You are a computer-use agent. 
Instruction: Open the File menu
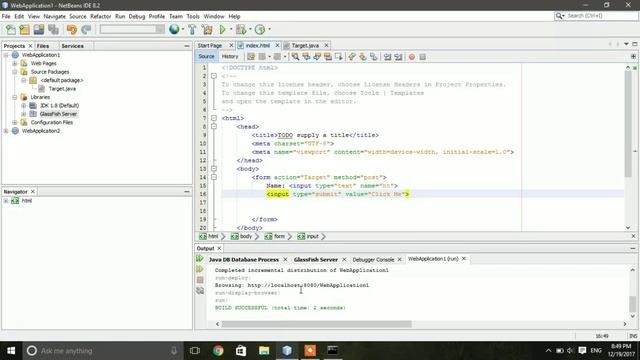[x=6, y=16]
